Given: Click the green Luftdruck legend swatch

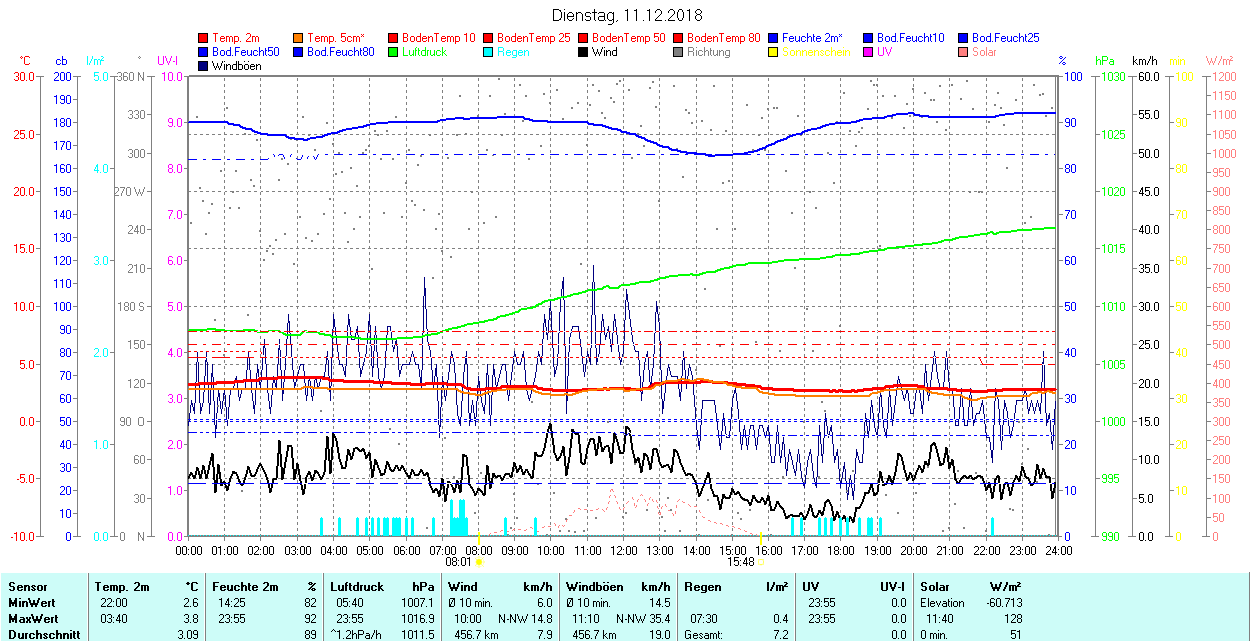Looking at the screenshot, I should point(394,52).
